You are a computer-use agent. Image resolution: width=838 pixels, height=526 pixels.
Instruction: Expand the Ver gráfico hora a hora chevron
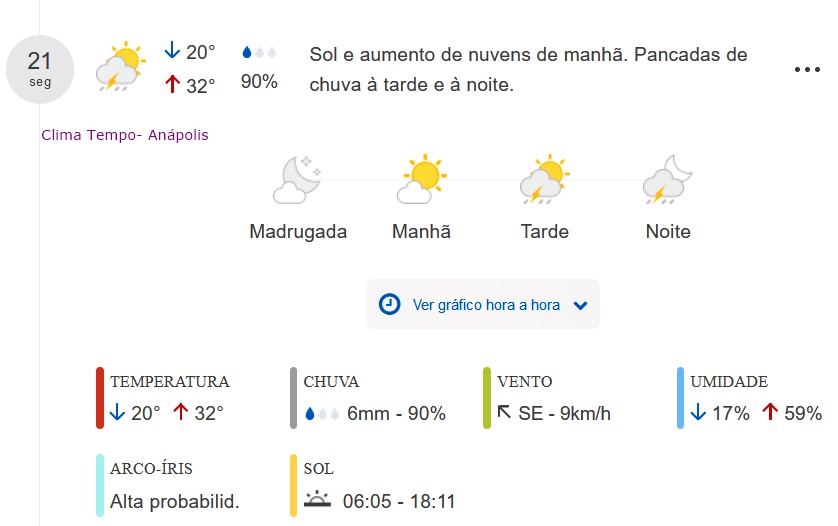[580, 305]
